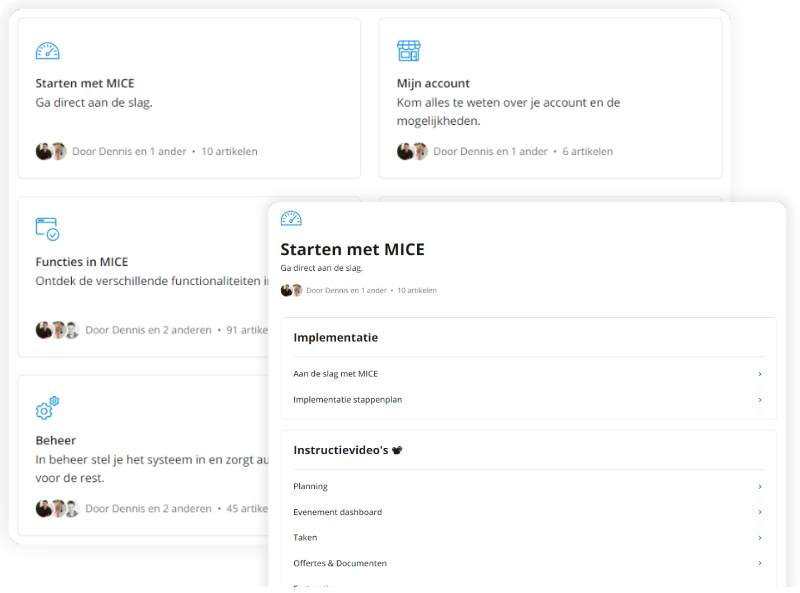Click 'Door Dennis en 1 ander' in the front panel header
The width and height of the screenshot is (800, 593).
coord(346,290)
